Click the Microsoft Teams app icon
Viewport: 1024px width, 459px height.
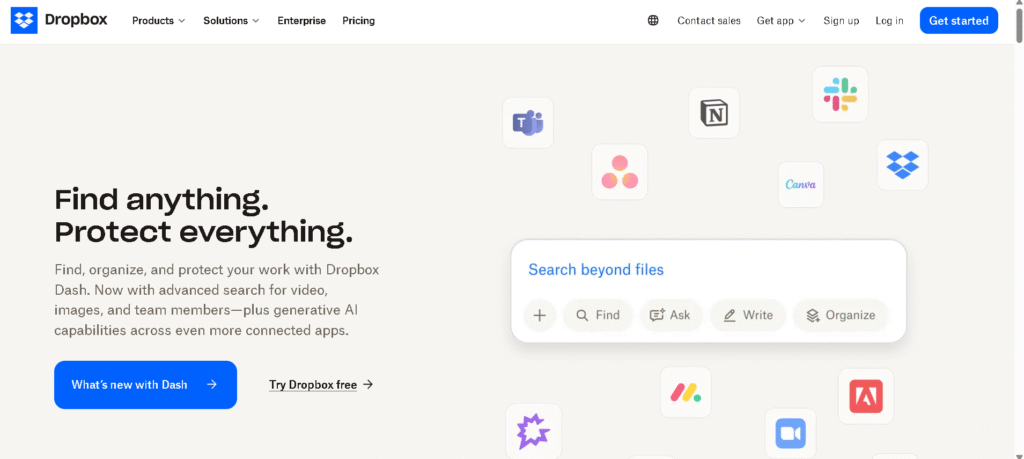[528, 123]
